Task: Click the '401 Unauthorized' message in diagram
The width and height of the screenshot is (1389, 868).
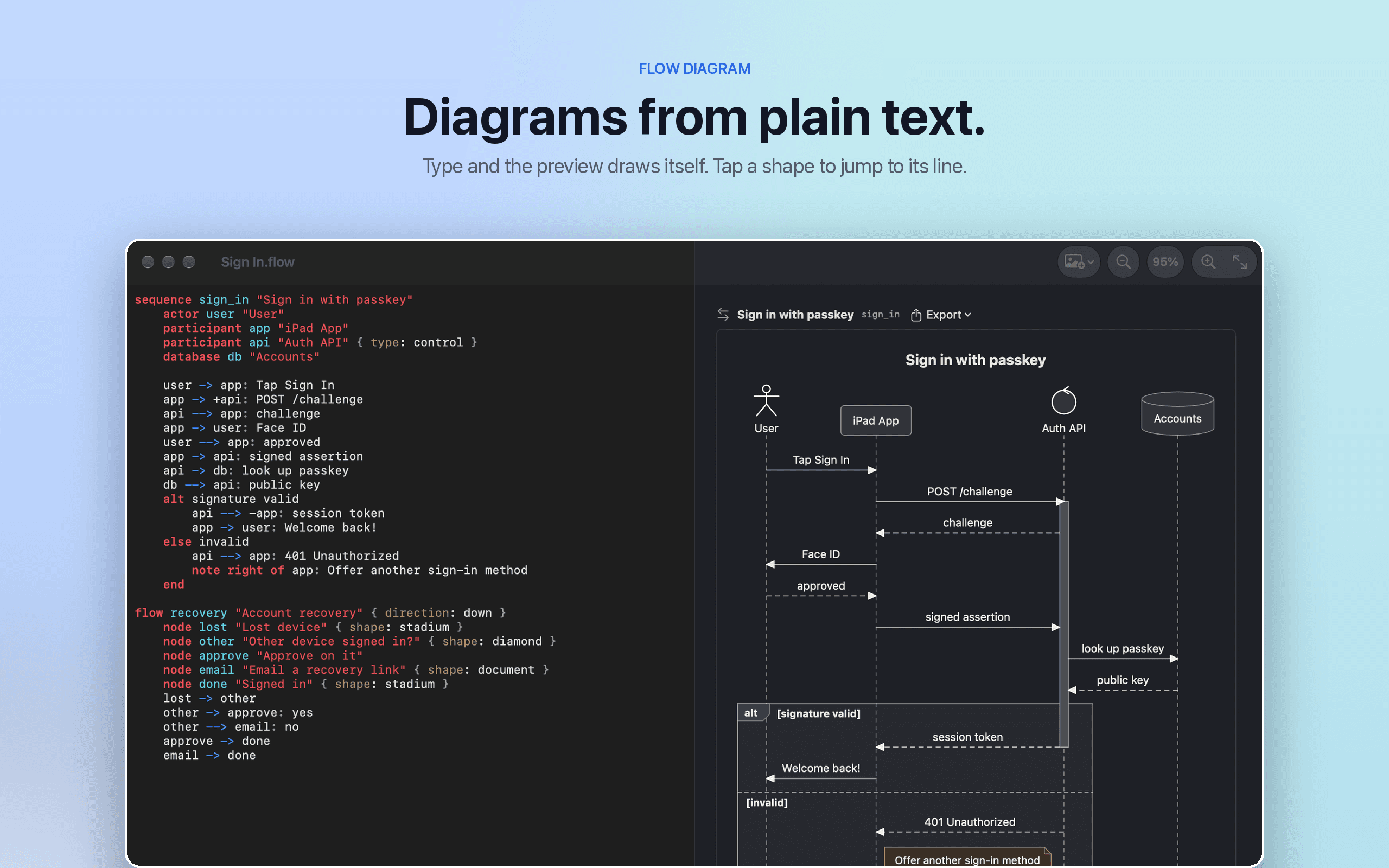Action: [970, 822]
